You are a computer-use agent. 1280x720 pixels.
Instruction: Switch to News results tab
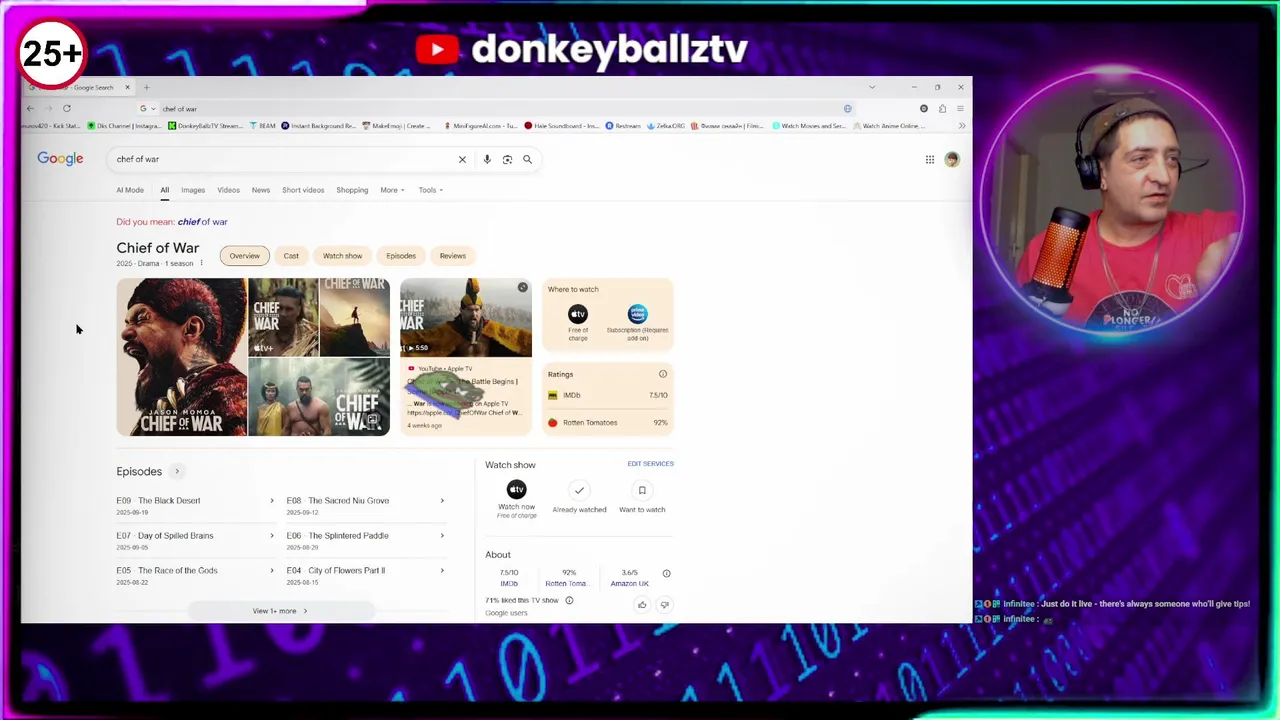click(x=261, y=190)
